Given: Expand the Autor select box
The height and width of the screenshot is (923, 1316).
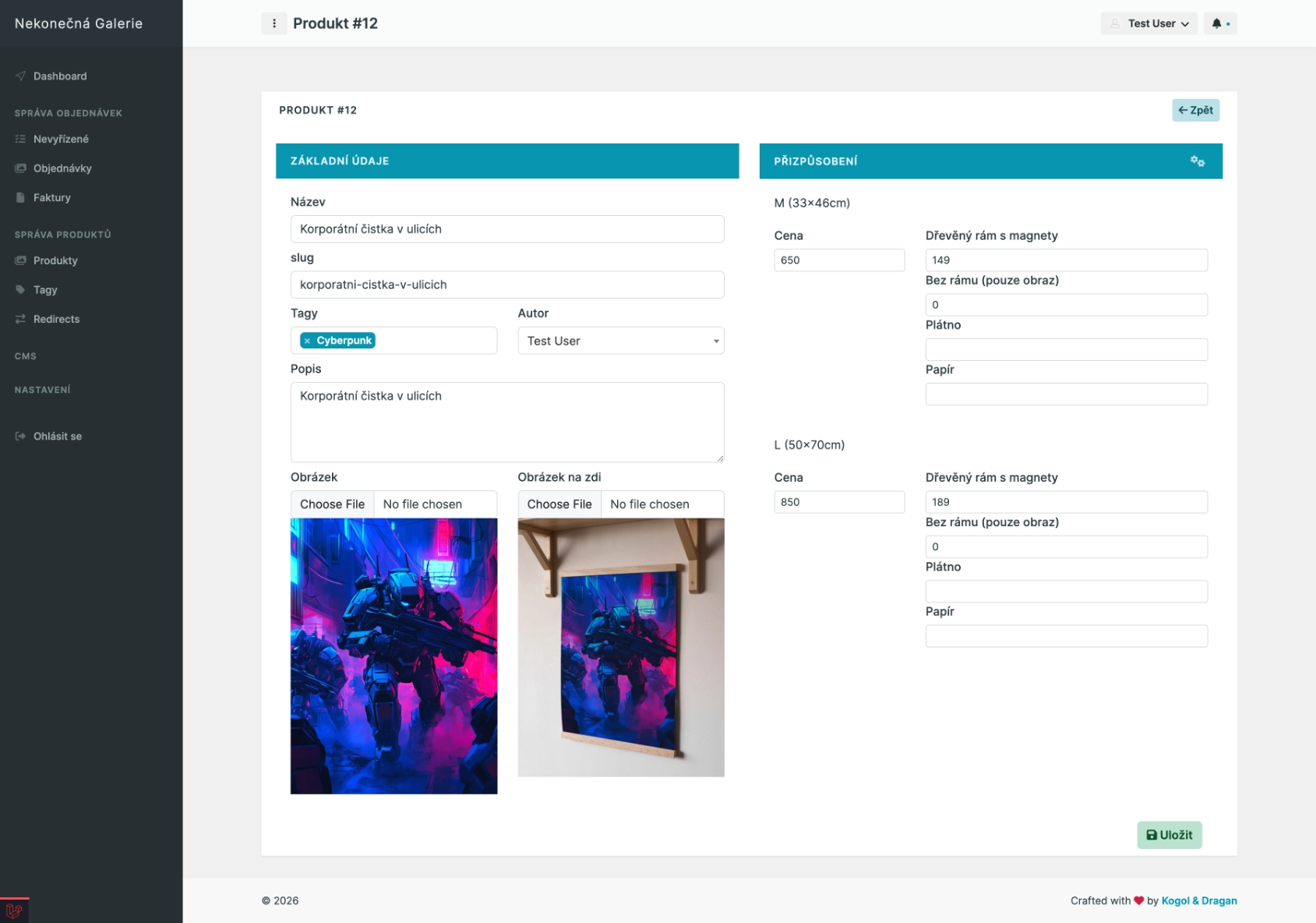Looking at the screenshot, I should pyautogui.click(x=620, y=341).
